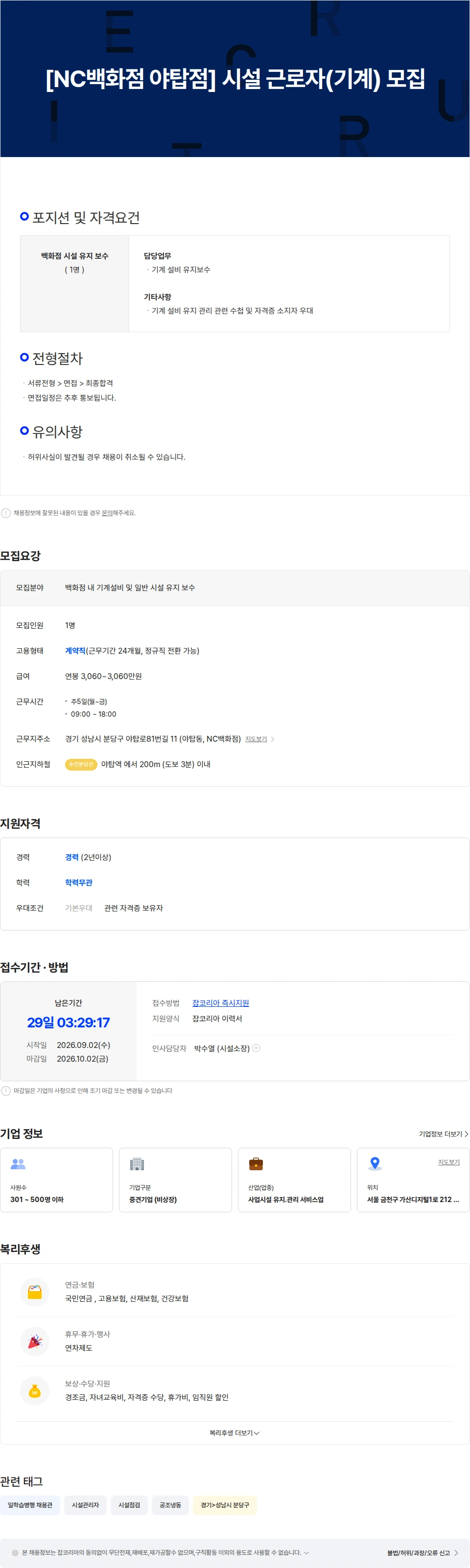Viewport: 470px width, 1568px height.
Task: Click the 중견기업 (비상장) text
Action: tap(153, 1199)
